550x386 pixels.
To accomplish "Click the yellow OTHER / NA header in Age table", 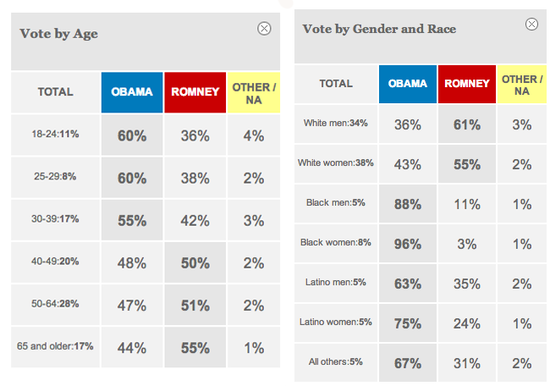I will (254, 92).
